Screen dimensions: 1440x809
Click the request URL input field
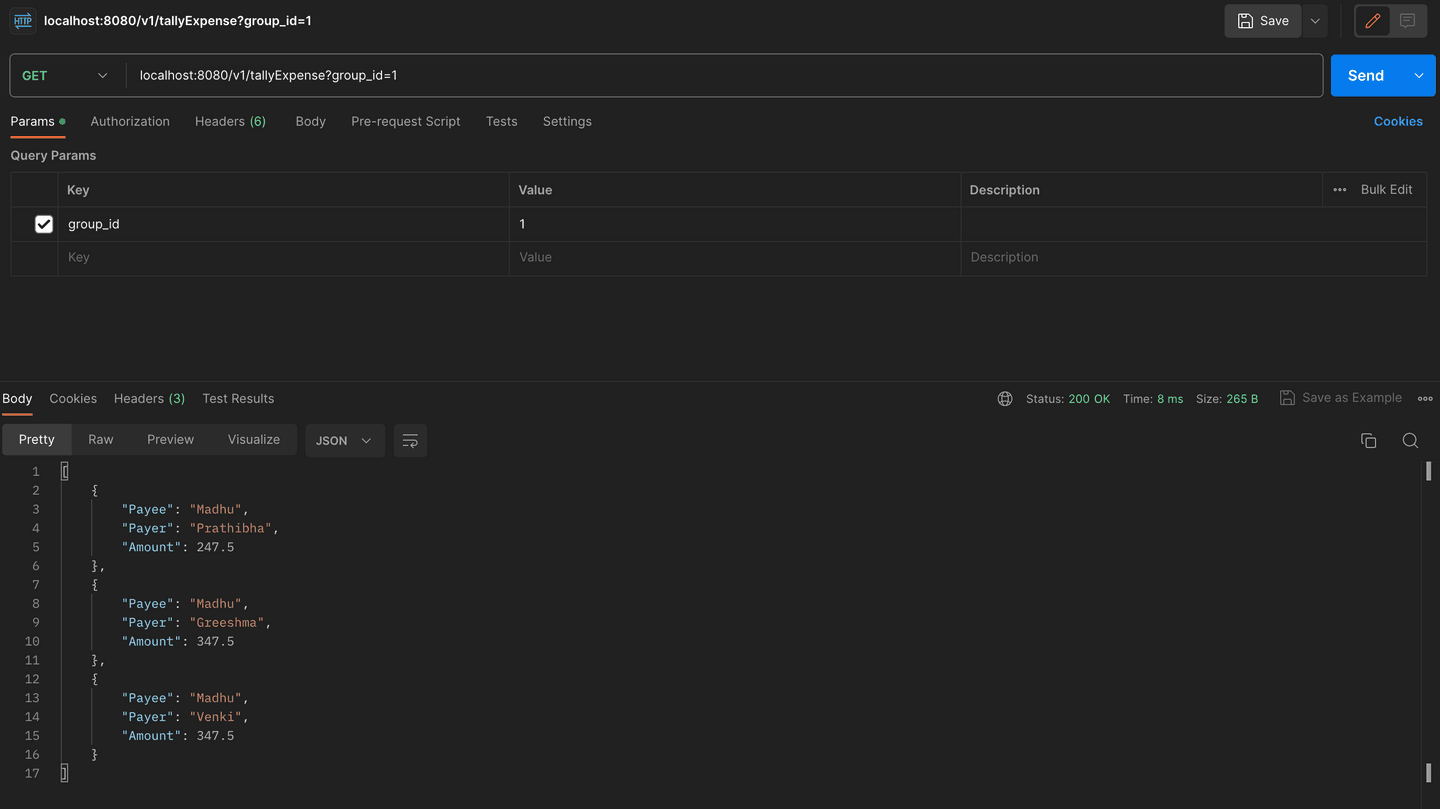coord(724,76)
